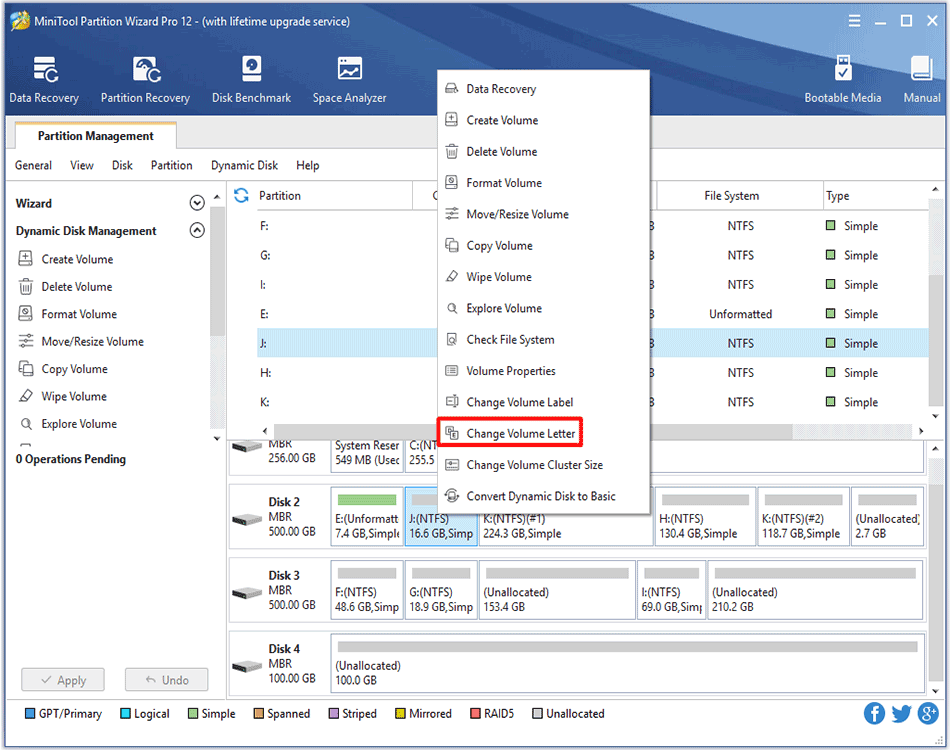
Task: Refresh the partition list
Action: [243, 195]
